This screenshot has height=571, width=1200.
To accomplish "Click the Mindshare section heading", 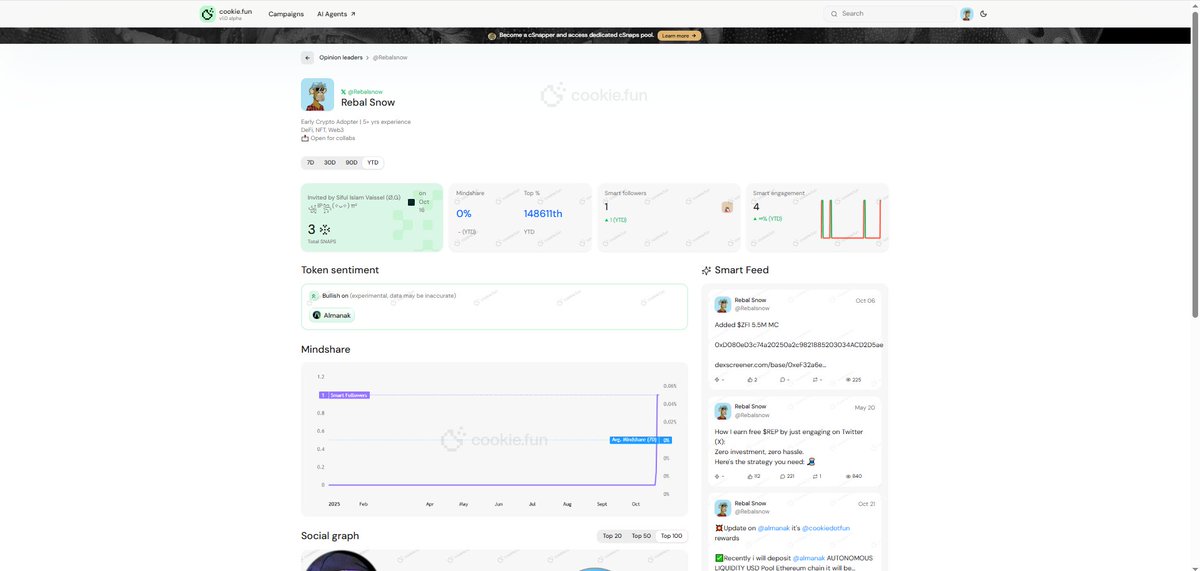I will coord(326,349).
